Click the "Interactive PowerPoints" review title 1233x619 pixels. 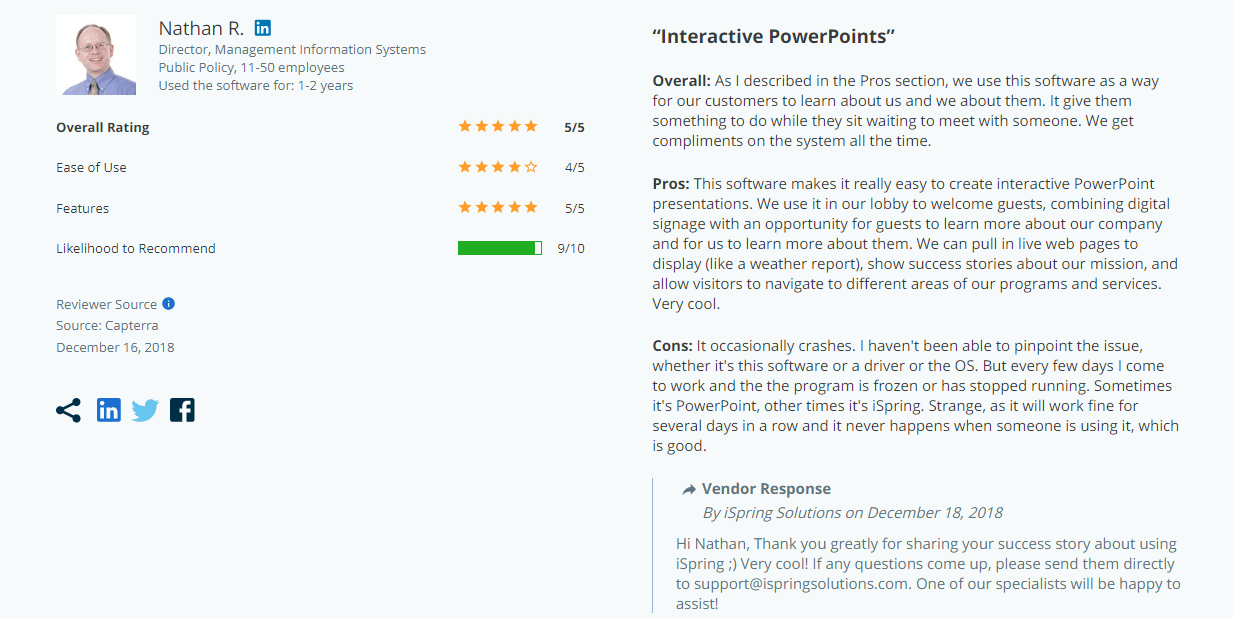click(773, 37)
